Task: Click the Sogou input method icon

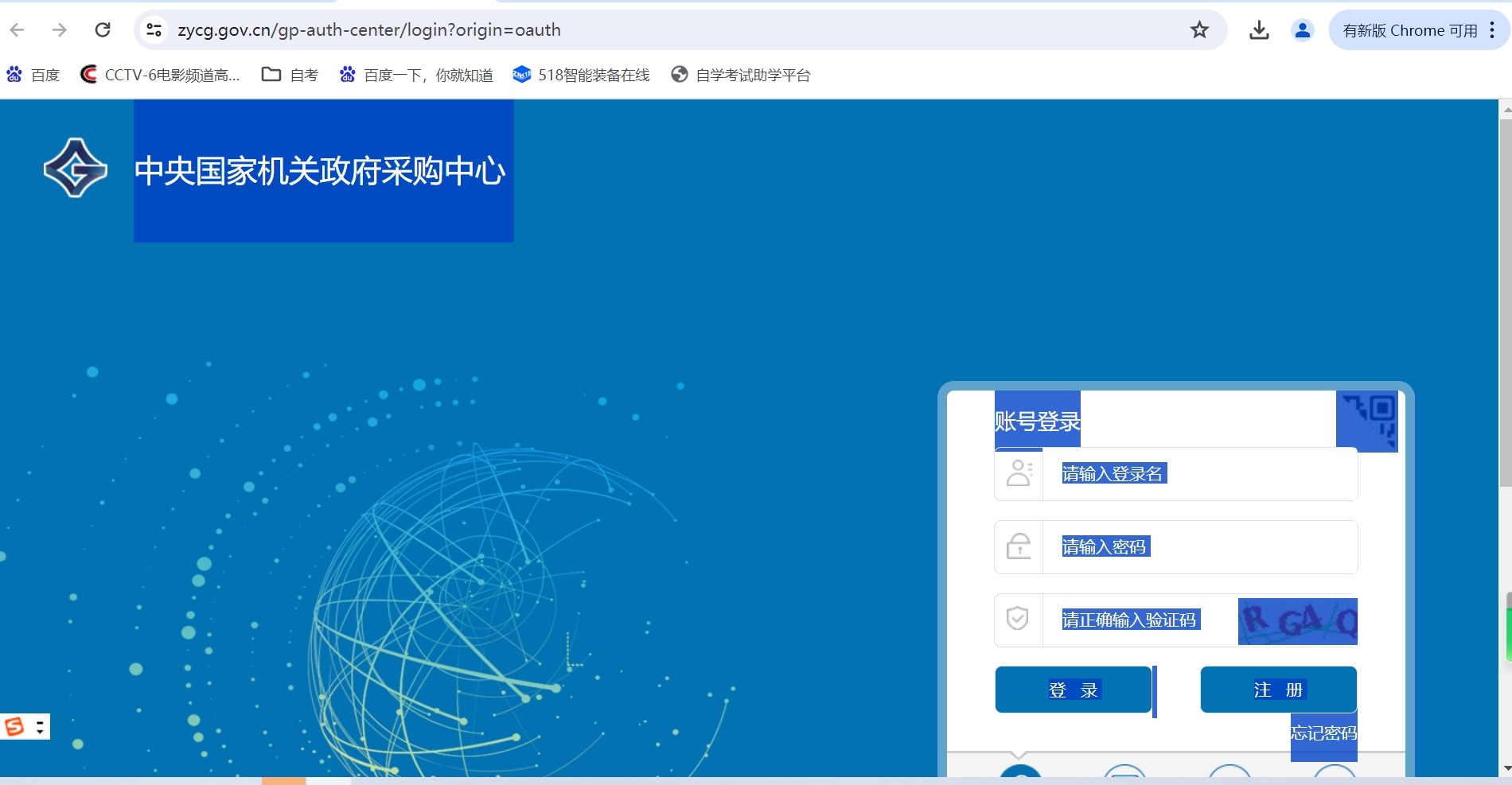Action: [x=14, y=726]
